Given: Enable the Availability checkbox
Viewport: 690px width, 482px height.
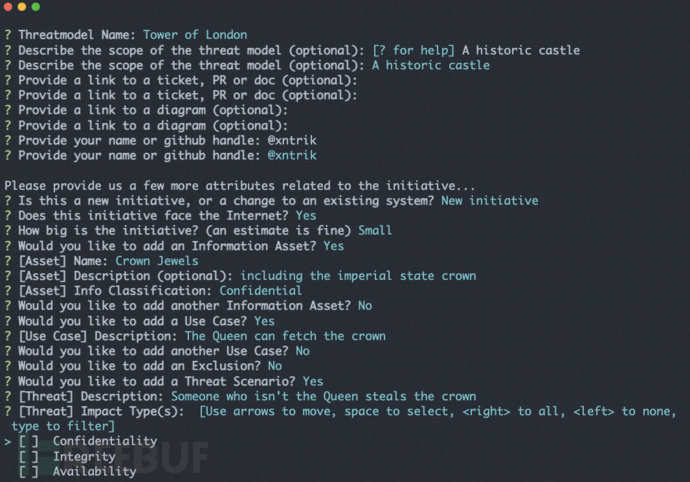Looking at the screenshot, I should (29, 471).
